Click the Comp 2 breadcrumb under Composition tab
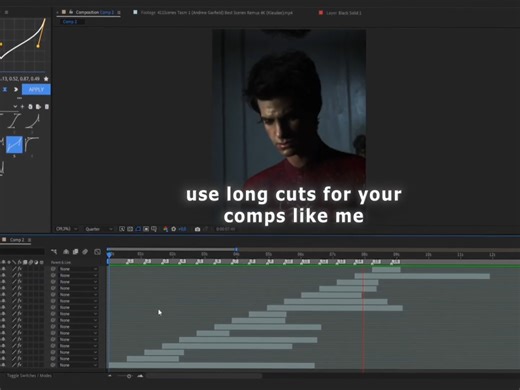This screenshot has height=390, width=520. point(70,22)
